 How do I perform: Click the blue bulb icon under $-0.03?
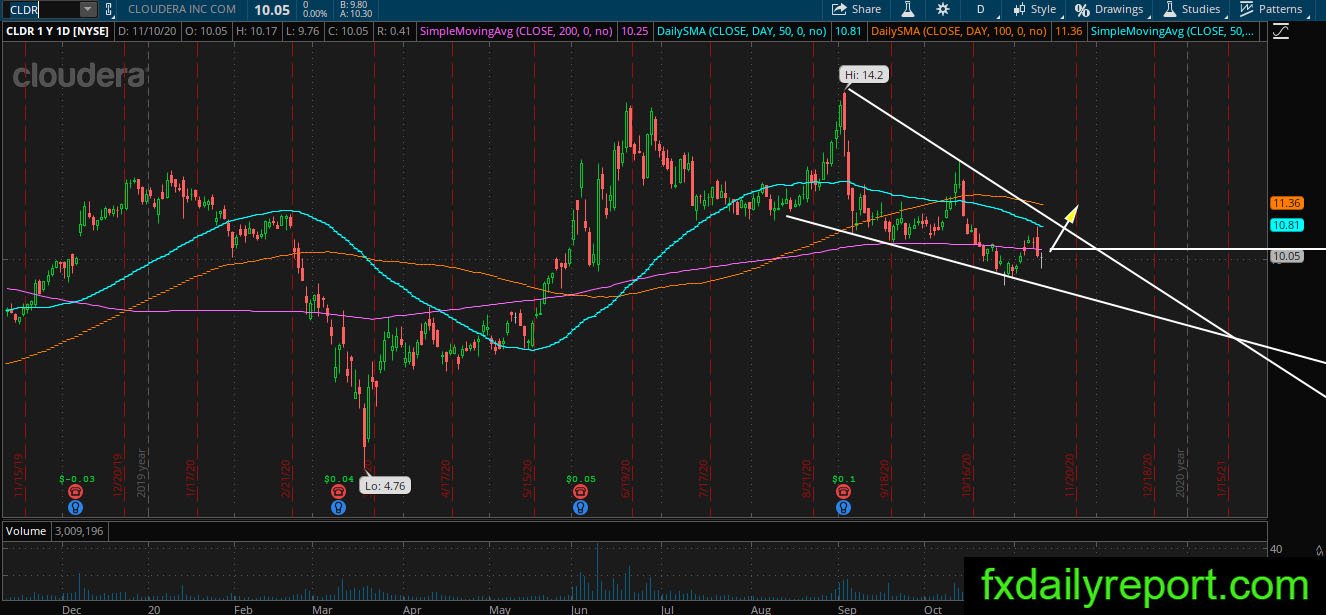click(75, 507)
